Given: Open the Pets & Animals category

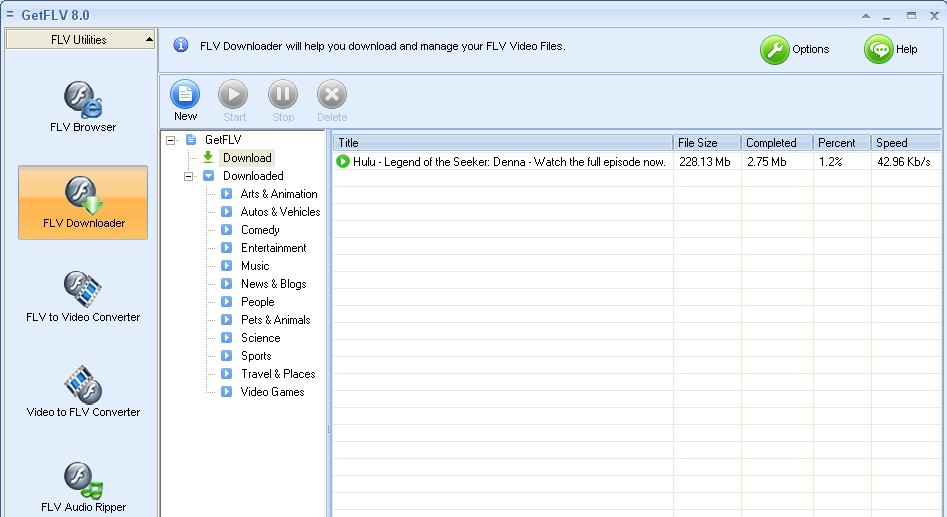Looking at the screenshot, I should coord(275,320).
